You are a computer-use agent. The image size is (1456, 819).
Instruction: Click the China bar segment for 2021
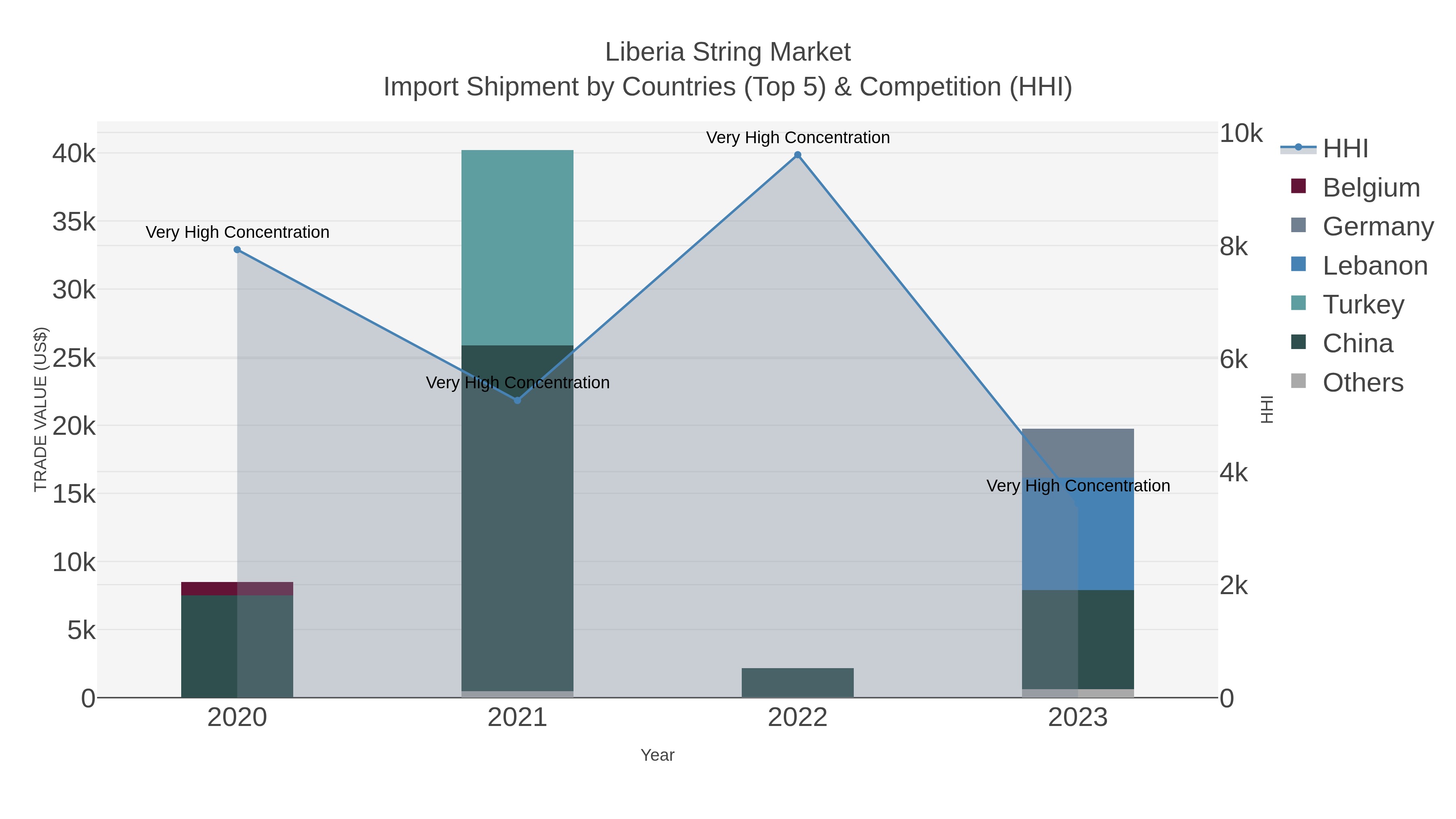517,518
